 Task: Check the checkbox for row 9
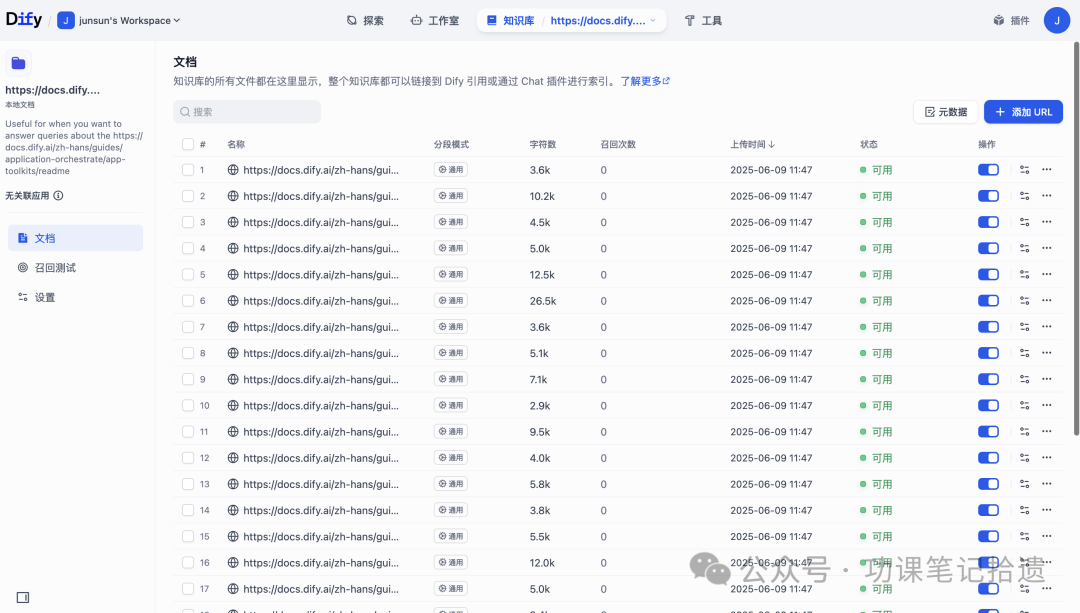(x=187, y=379)
